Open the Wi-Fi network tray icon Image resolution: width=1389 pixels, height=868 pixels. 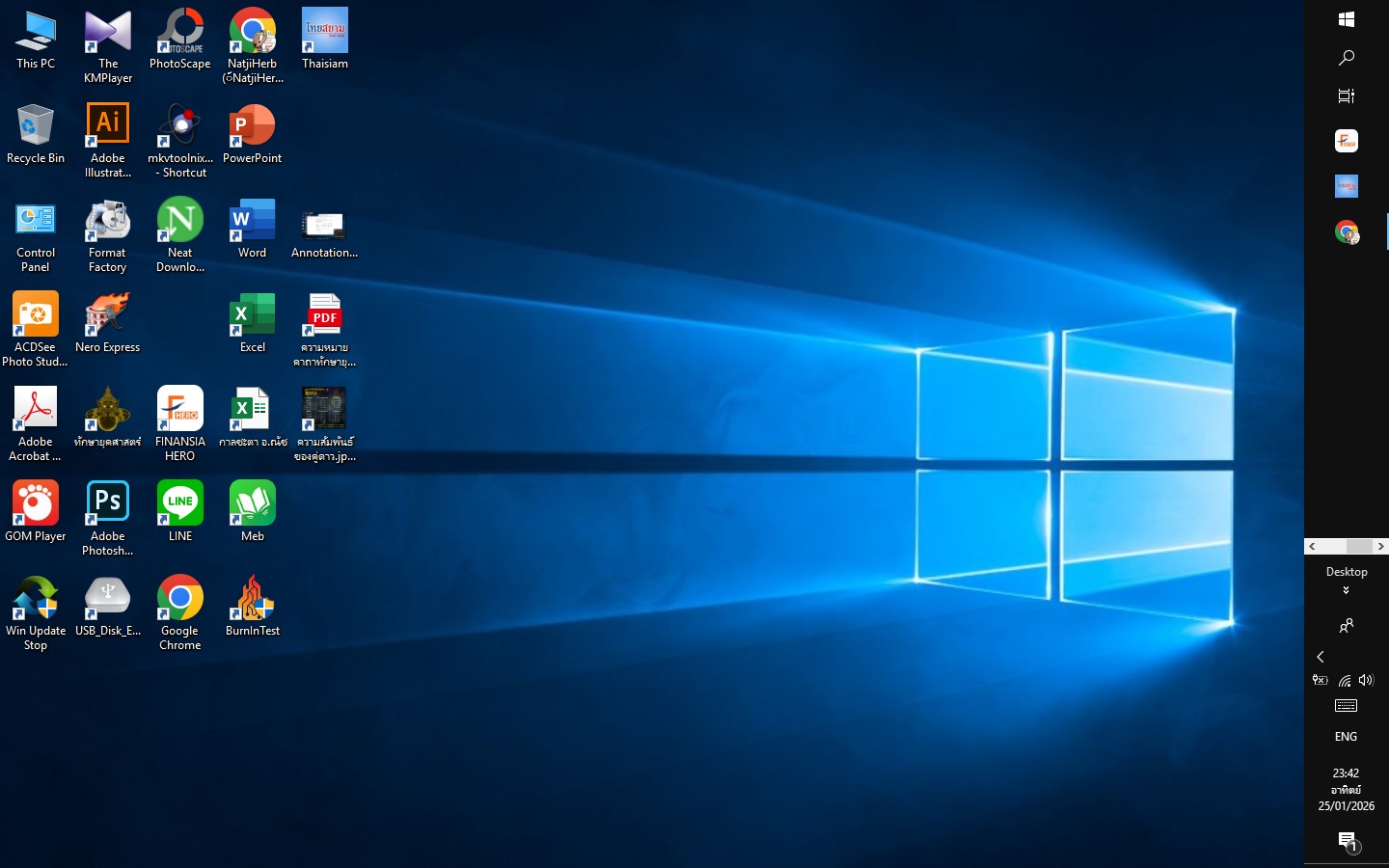(1345, 680)
